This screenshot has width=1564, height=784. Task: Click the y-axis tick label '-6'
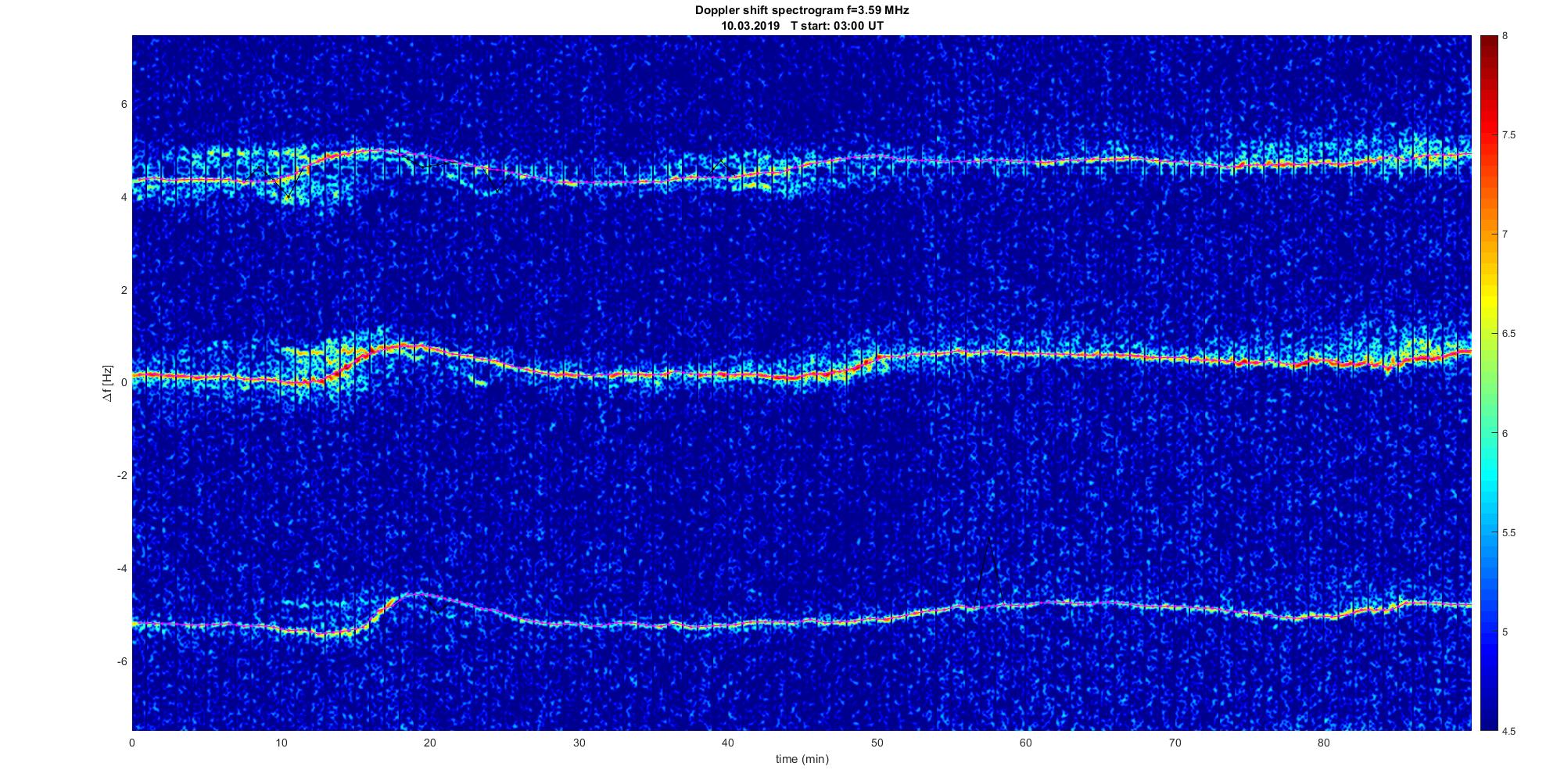click(123, 661)
